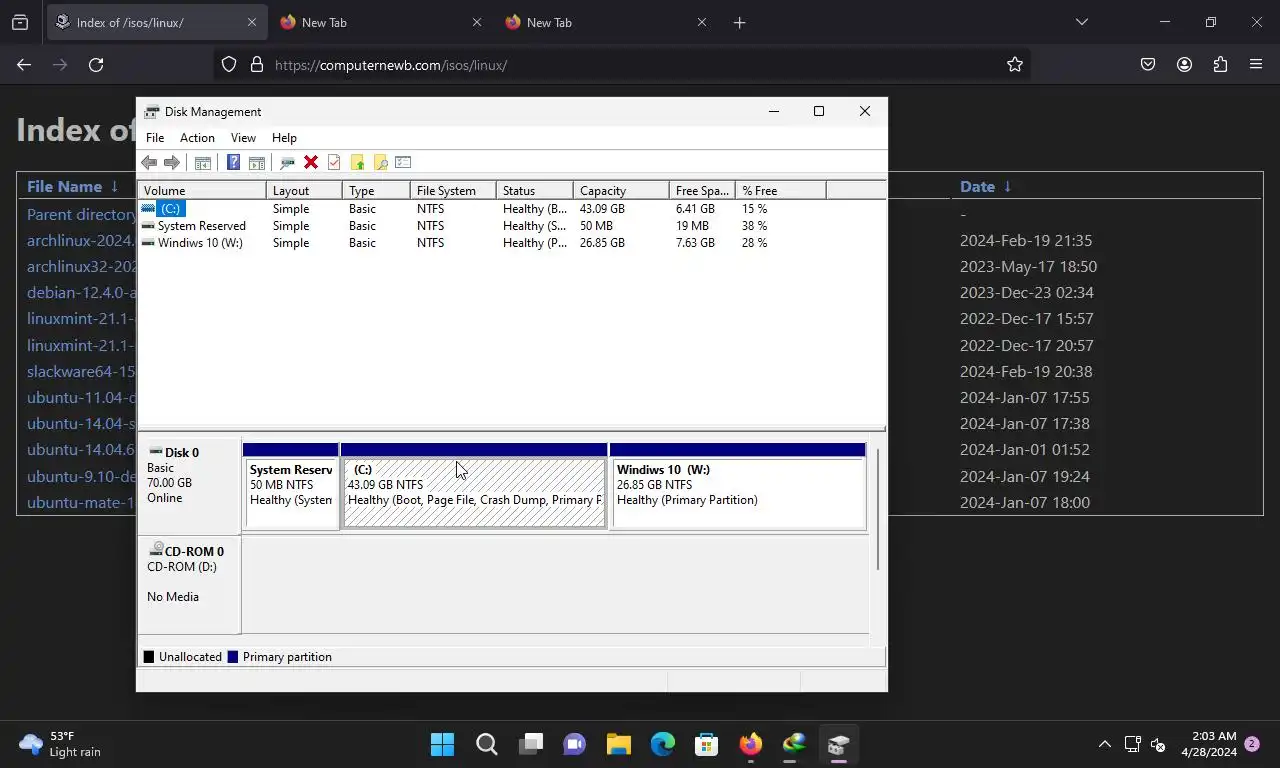This screenshot has width=1280, height=768.
Task: Open Microsoft Store from the taskbar
Action: coord(706,744)
